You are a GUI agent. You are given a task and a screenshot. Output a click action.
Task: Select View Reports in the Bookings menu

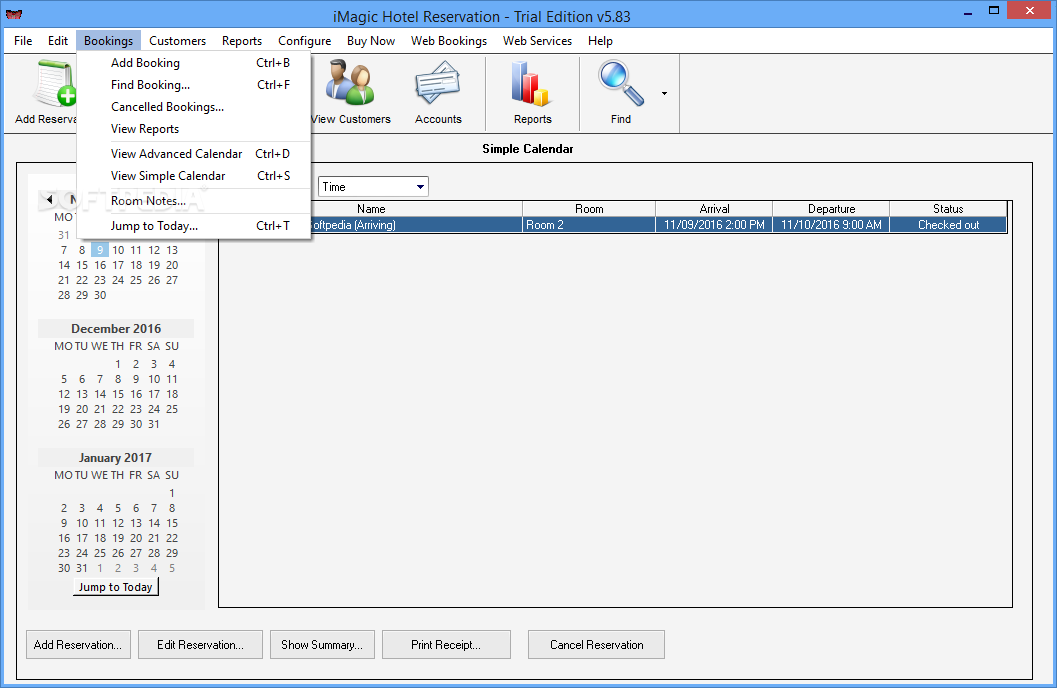click(x=194, y=129)
